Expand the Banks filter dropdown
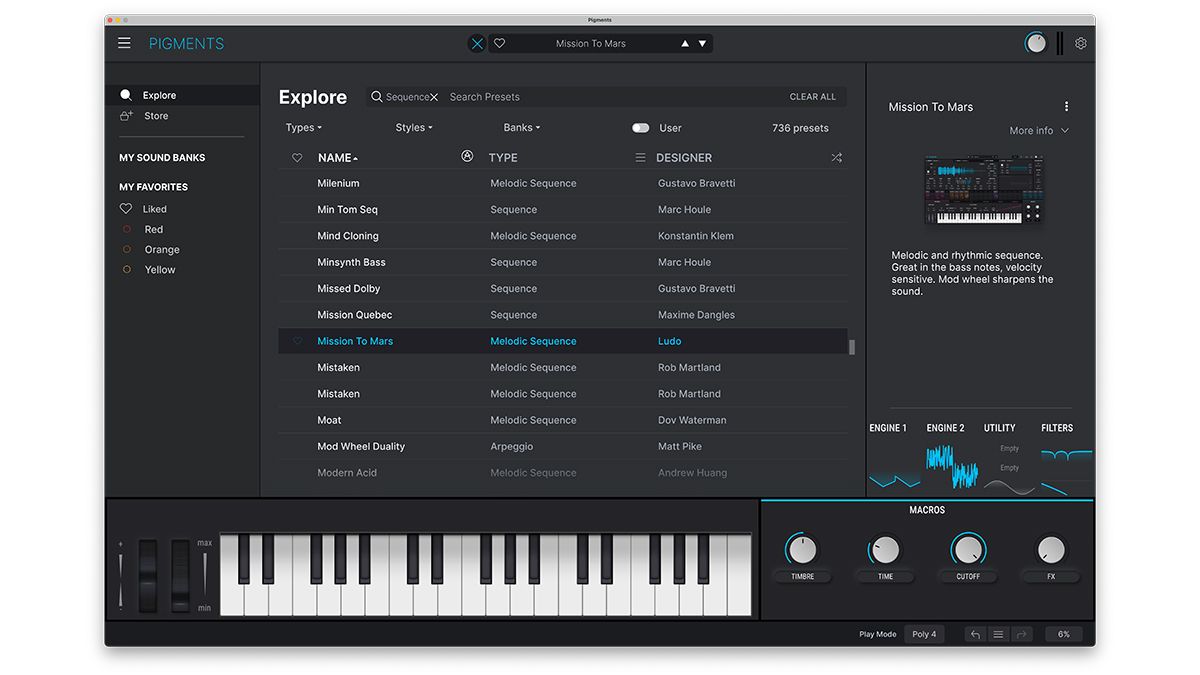This screenshot has width=1200, height=675. point(521,128)
